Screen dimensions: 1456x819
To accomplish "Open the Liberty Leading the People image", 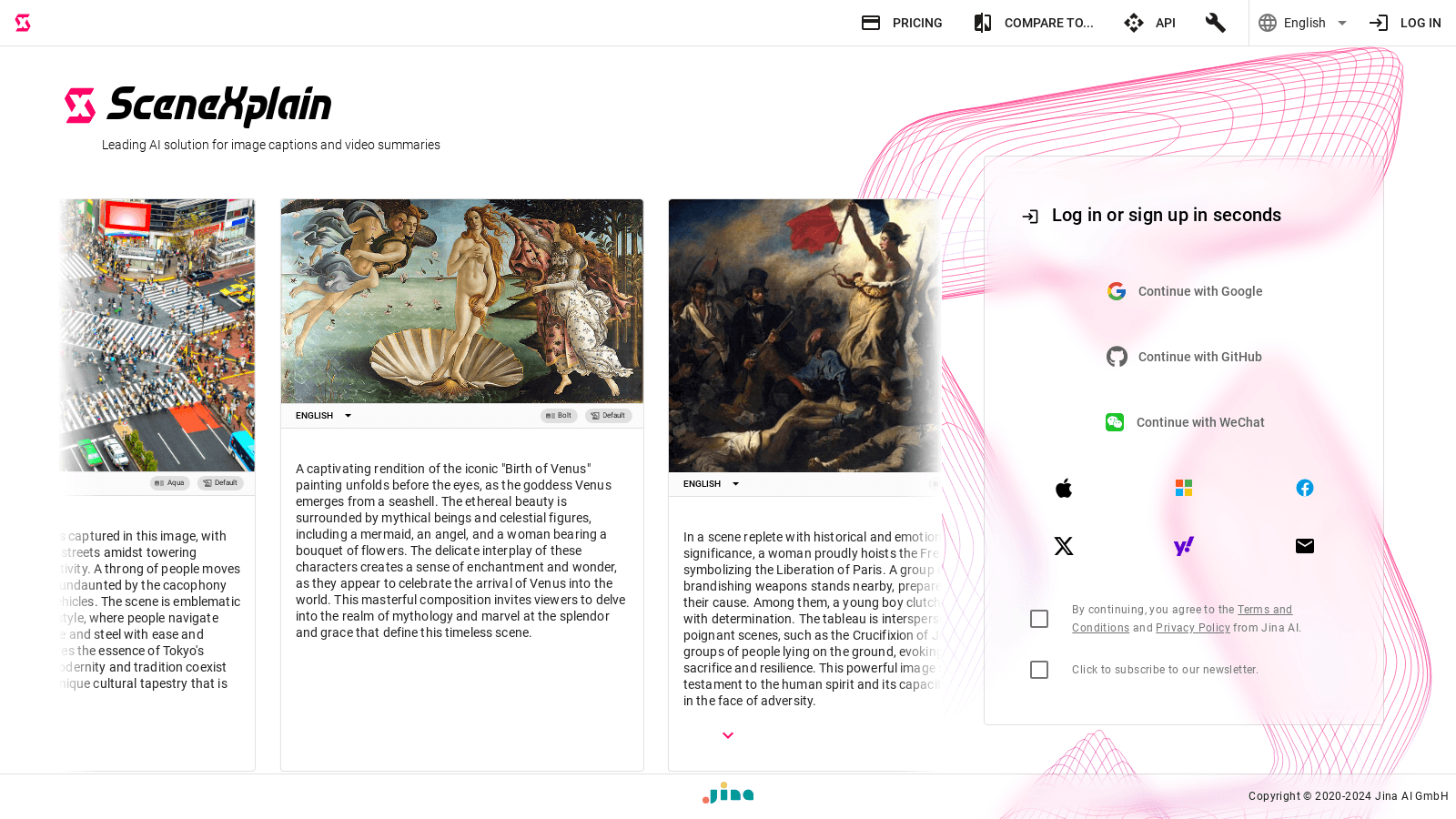I will click(x=804, y=335).
